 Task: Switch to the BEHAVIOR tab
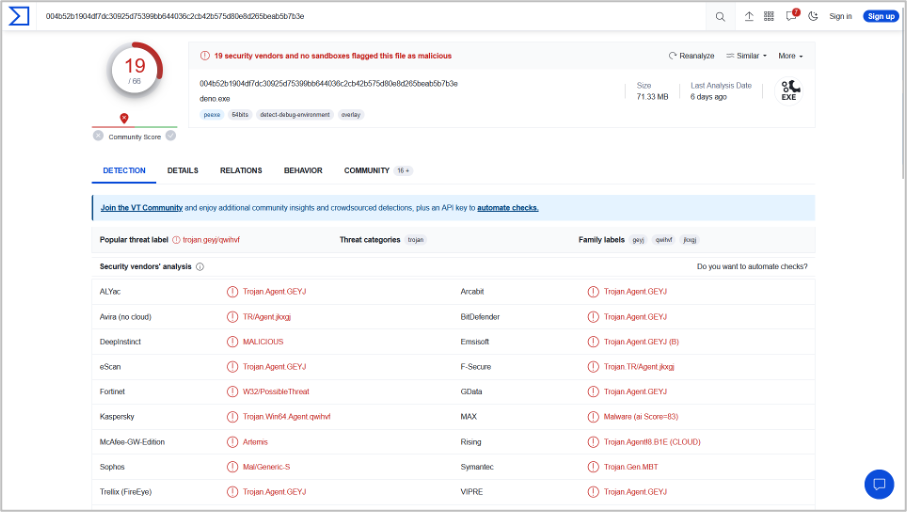click(303, 170)
